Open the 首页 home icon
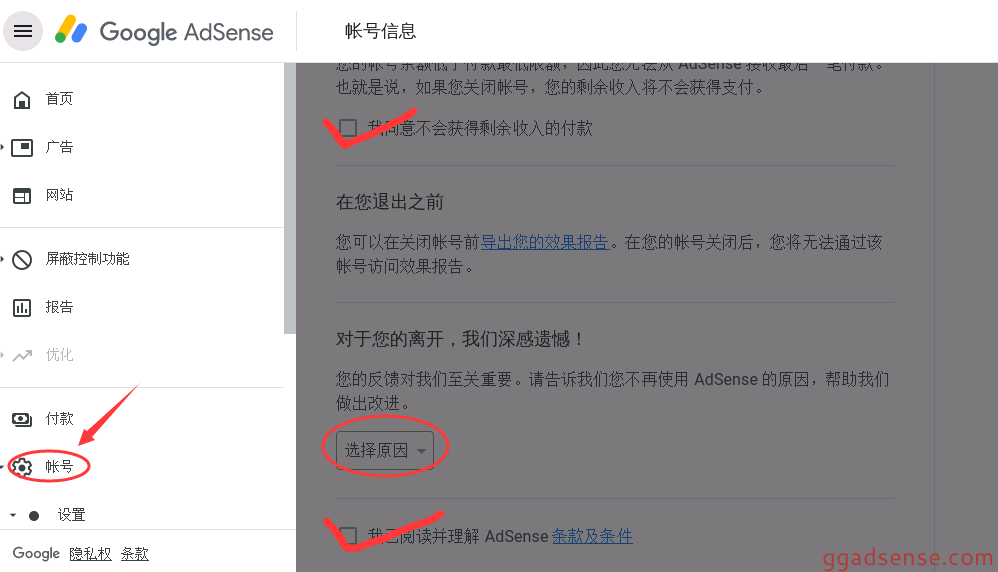This screenshot has height=572, width=998. tap(22, 99)
